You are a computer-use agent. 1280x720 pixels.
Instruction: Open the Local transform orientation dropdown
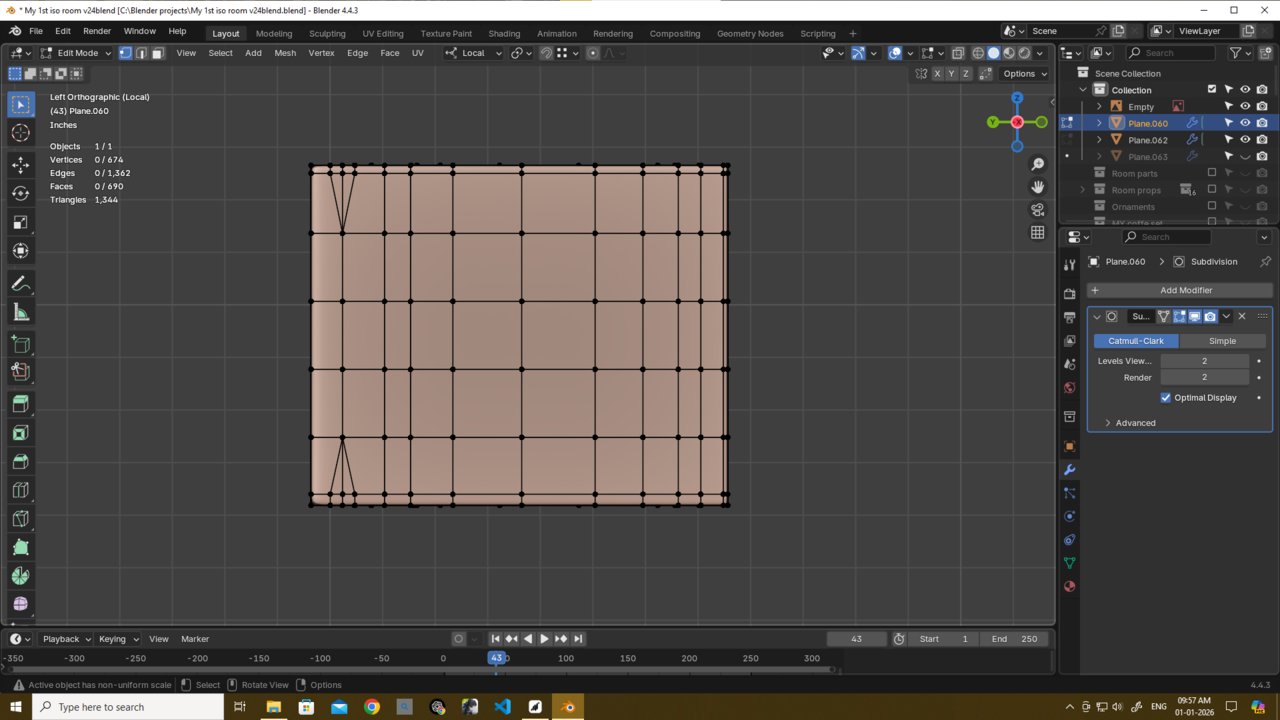[x=474, y=53]
